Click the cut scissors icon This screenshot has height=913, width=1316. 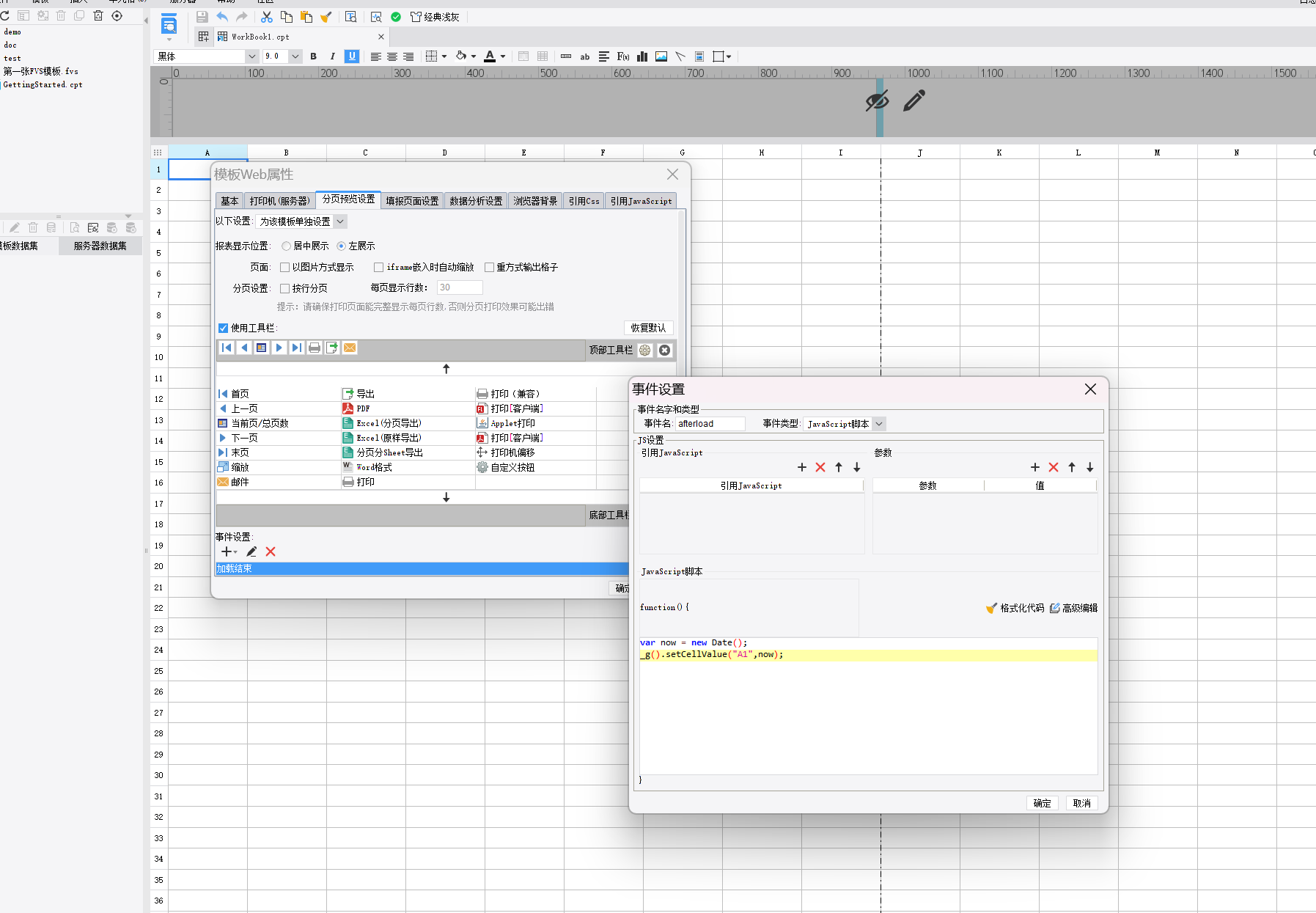267,17
